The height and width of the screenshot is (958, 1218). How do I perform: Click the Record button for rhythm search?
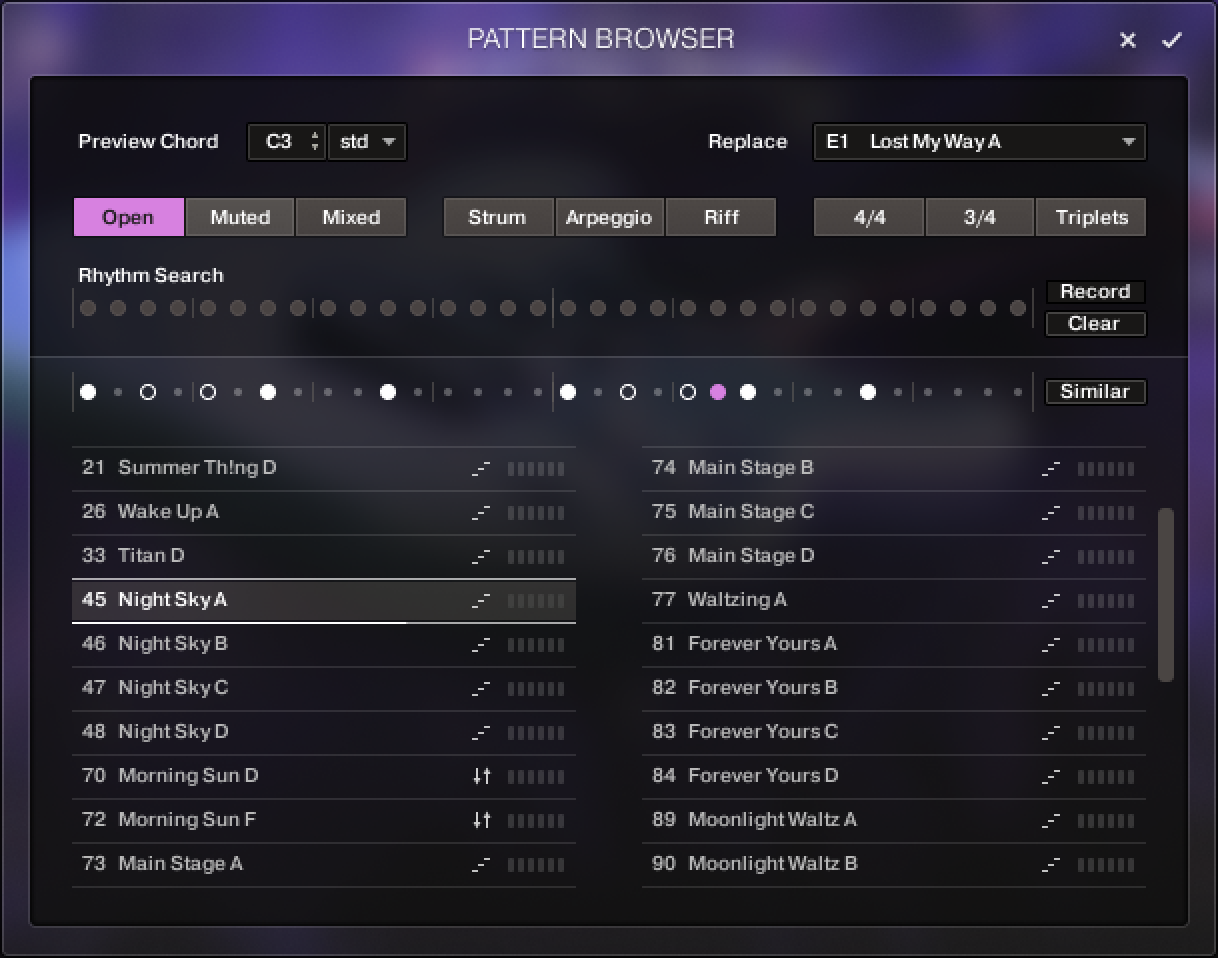[x=1095, y=292]
